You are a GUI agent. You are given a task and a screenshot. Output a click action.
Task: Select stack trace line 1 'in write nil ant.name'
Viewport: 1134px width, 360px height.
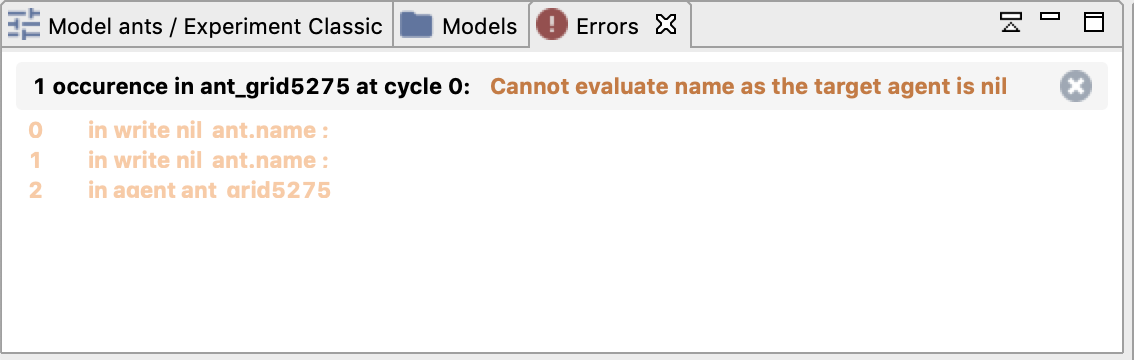click(x=208, y=160)
